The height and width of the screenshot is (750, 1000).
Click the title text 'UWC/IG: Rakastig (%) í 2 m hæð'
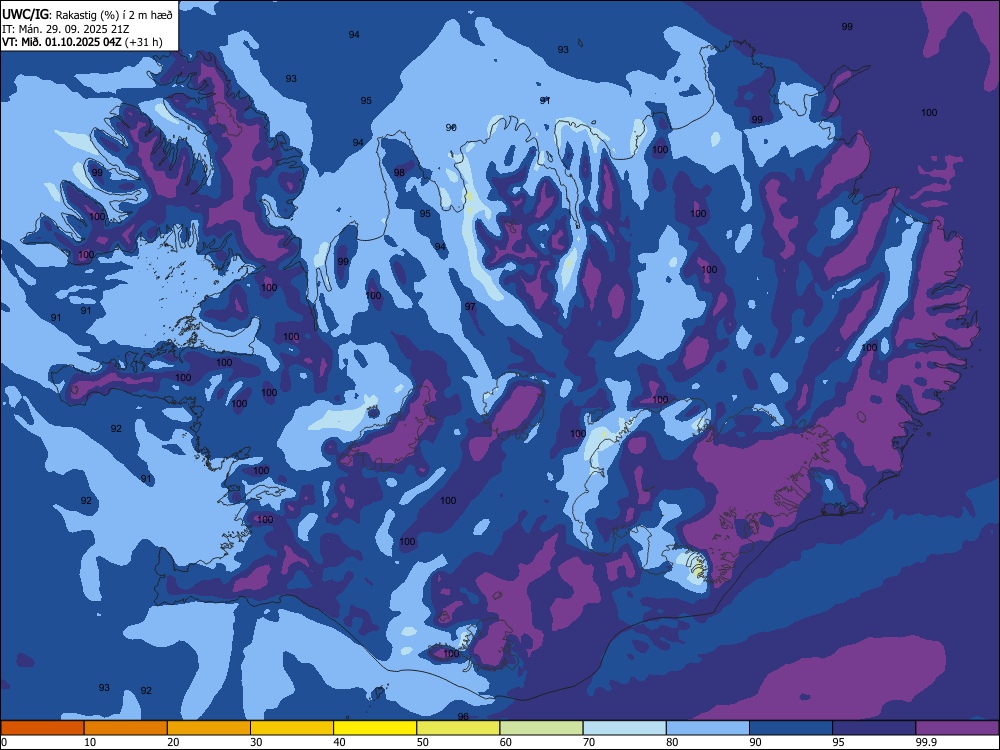point(87,15)
